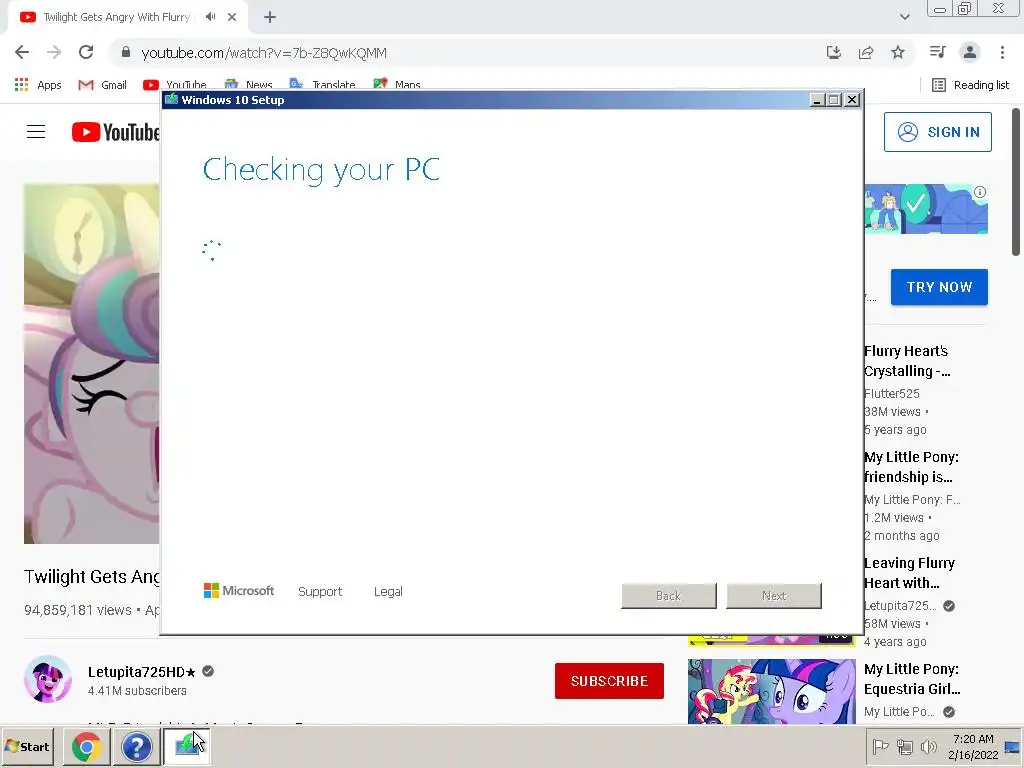Image resolution: width=1024 pixels, height=768 pixels.
Task: Open the volume tray icon
Action: pos(928,746)
